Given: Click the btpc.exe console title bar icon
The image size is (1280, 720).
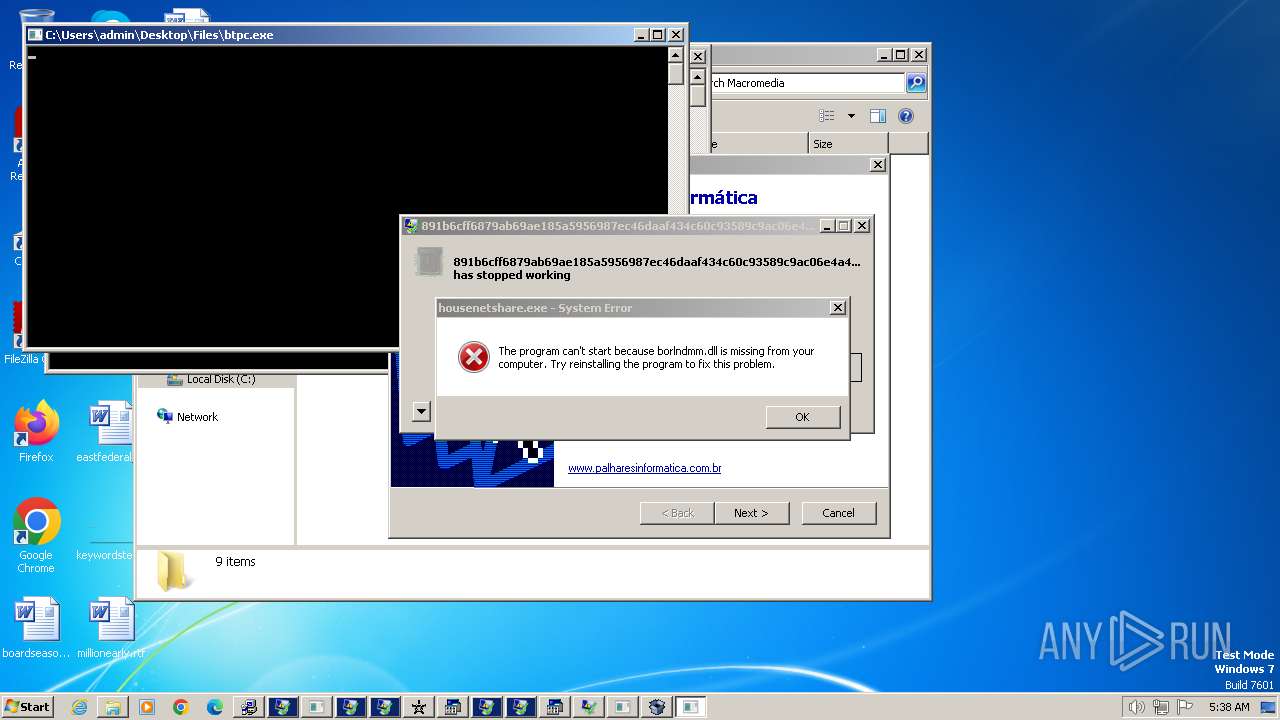Looking at the screenshot, I should pyautogui.click(x=35, y=34).
